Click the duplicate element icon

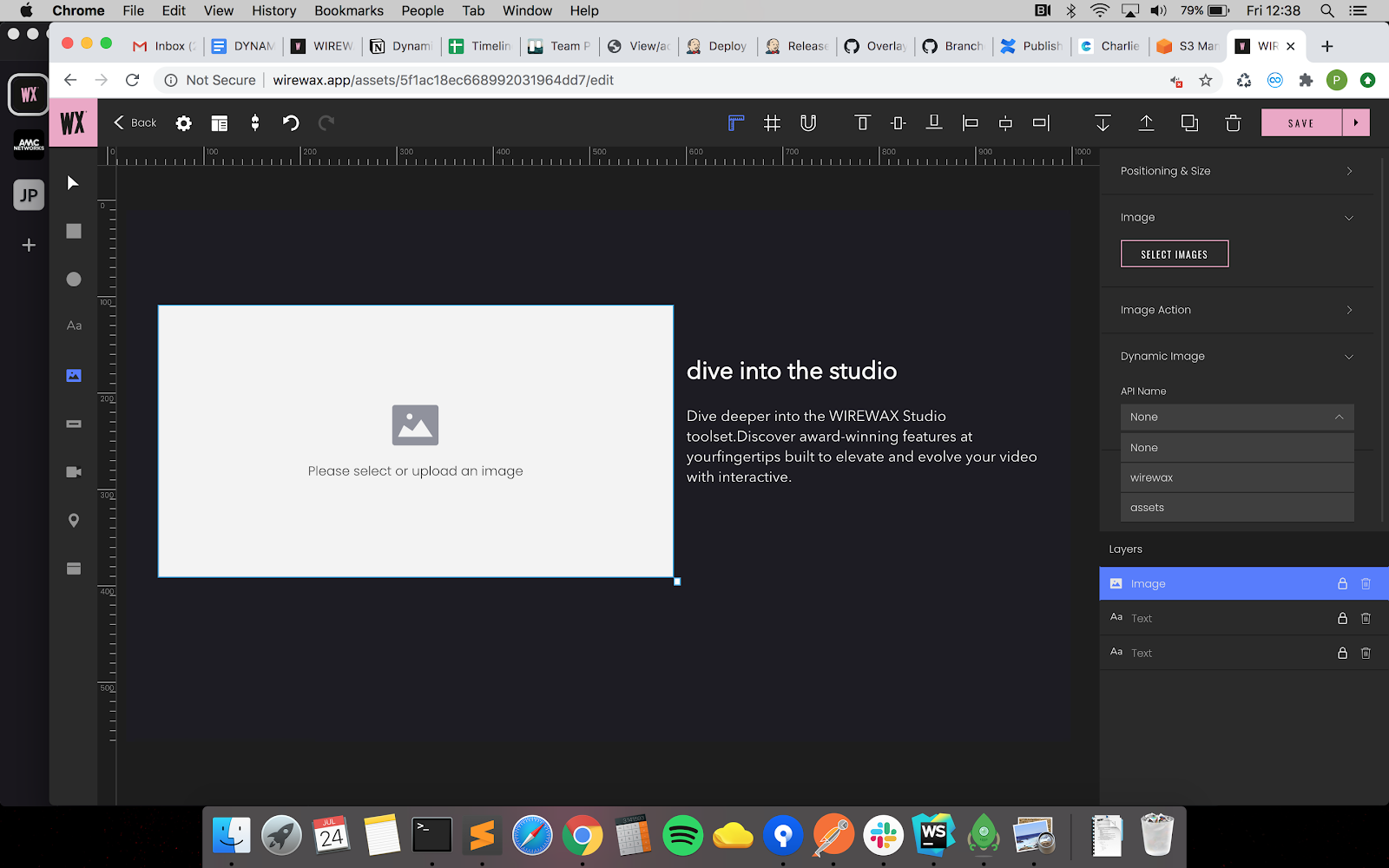(x=1189, y=123)
